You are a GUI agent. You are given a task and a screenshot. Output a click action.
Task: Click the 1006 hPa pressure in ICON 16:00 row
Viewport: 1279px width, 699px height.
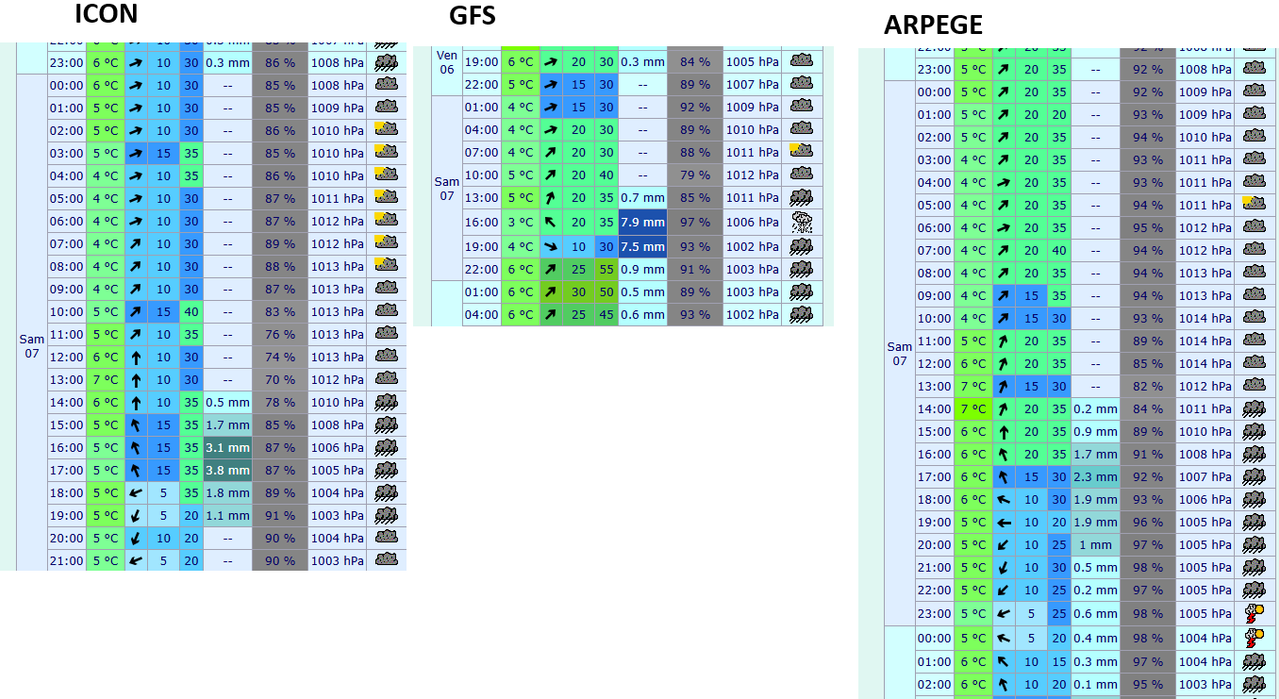point(337,447)
